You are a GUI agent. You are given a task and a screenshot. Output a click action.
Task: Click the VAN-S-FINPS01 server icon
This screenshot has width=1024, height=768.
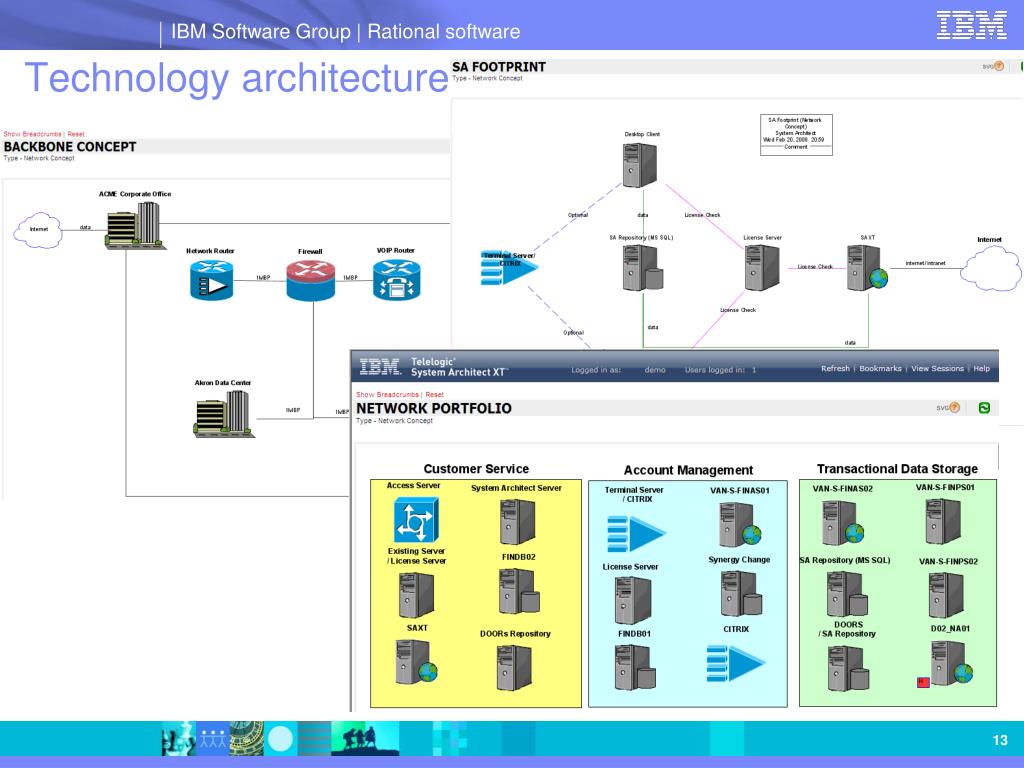point(944,520)
